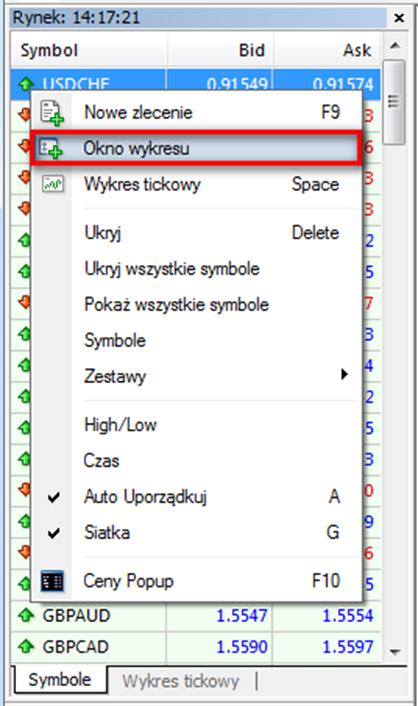
Task: Click the scrollbar up arrow
Action: click(x=395, y=46)
